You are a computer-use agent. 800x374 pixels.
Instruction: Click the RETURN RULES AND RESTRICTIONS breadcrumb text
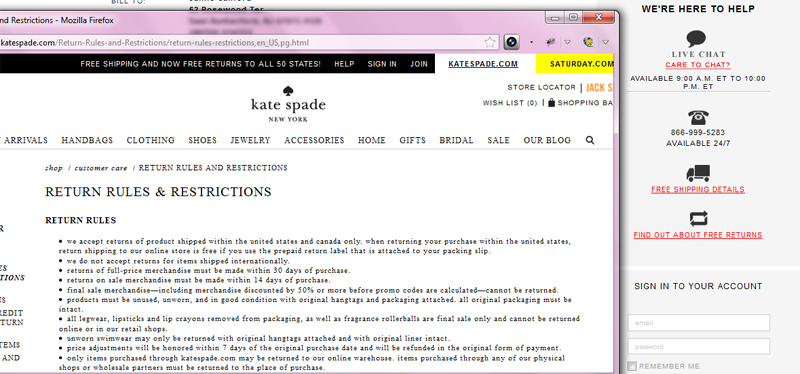(x=213, y=168)
